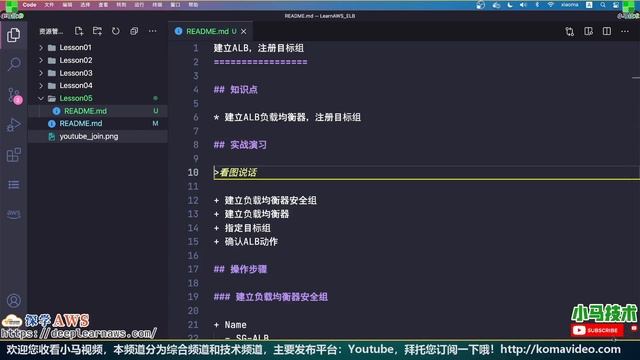Viewport: 640px width, 360px height.
Task: Switch to README.md editor tab
Action: 210,31
